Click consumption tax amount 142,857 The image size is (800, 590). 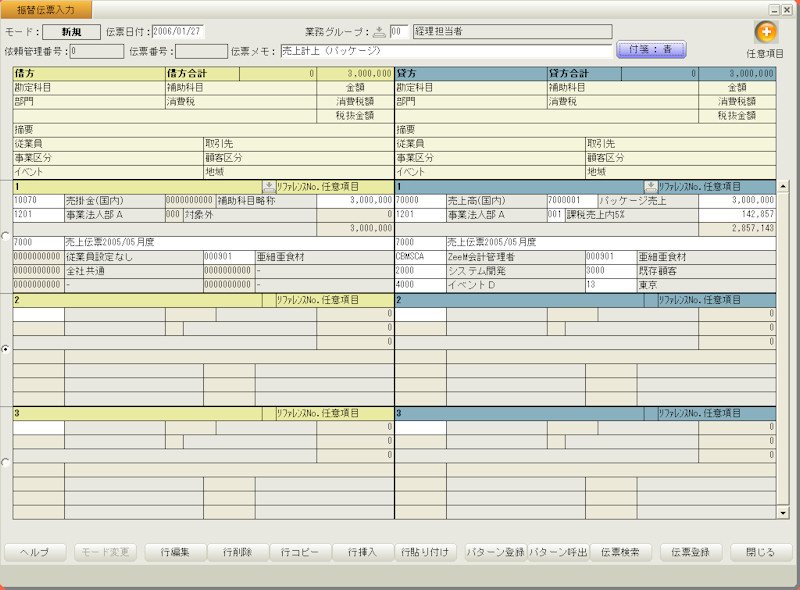pyautogui.click(x=737, y=215)
